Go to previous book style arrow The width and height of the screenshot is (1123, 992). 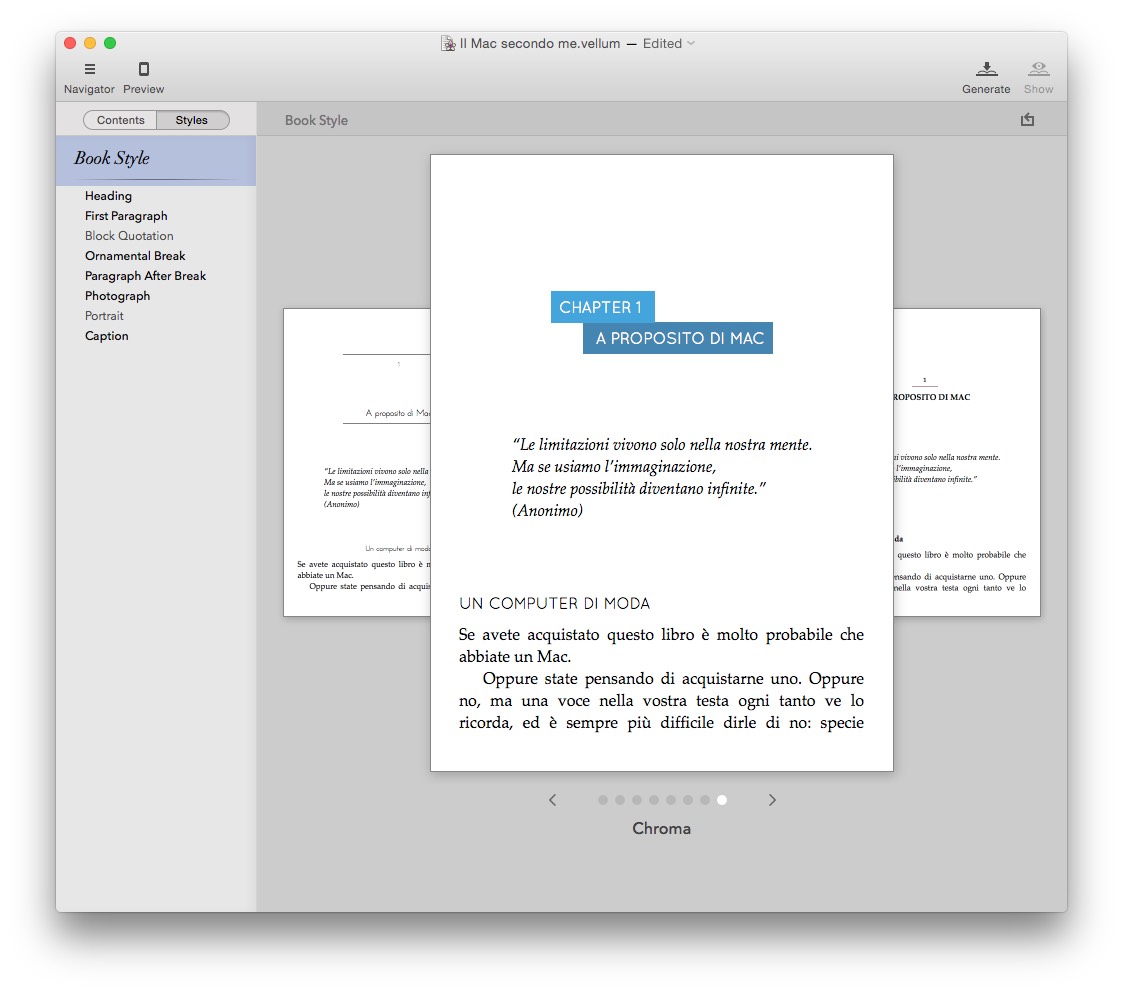pyautogui.click(x=552, y=800)
